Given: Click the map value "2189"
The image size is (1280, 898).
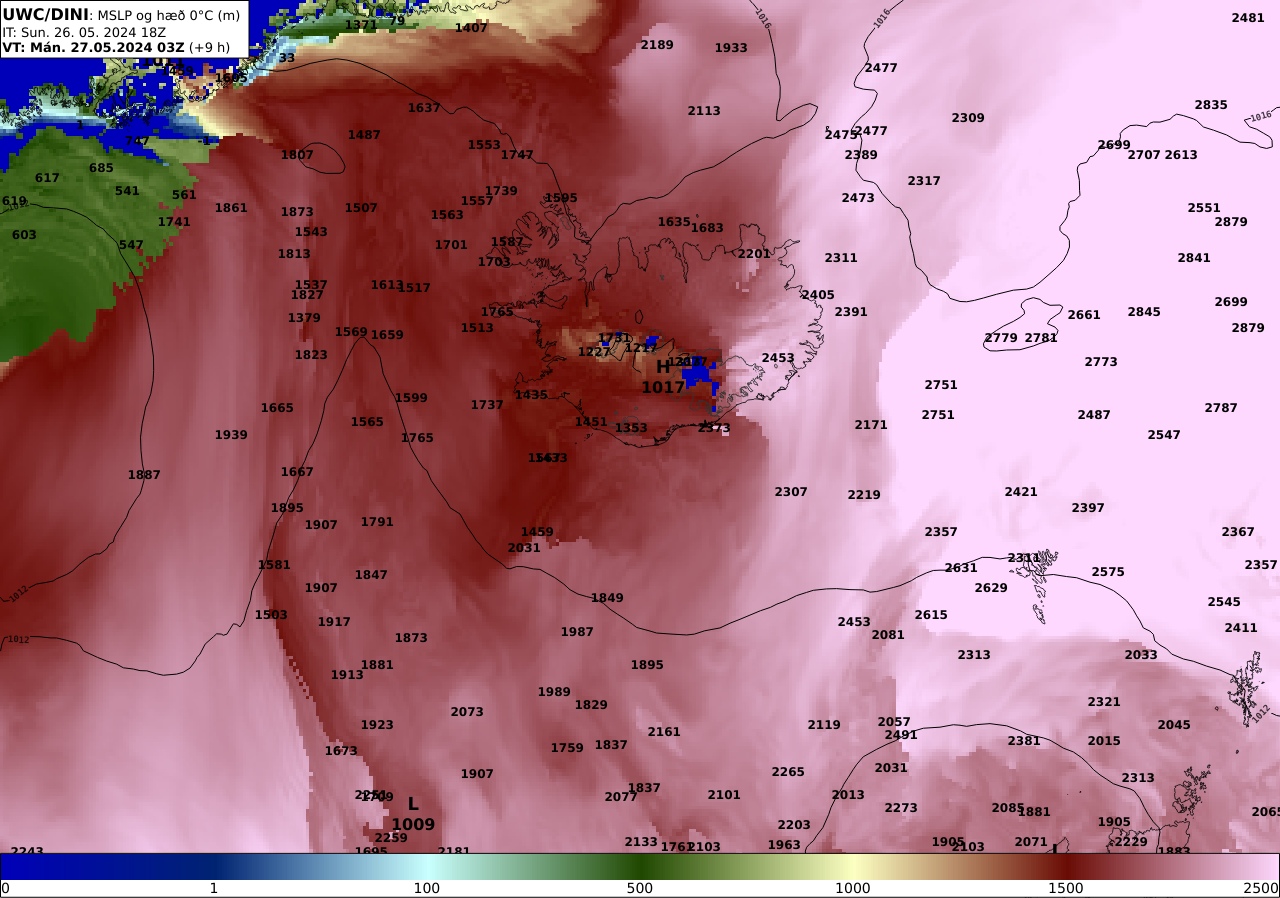Looking at the screenshot, I should click(x=657, y=45).
